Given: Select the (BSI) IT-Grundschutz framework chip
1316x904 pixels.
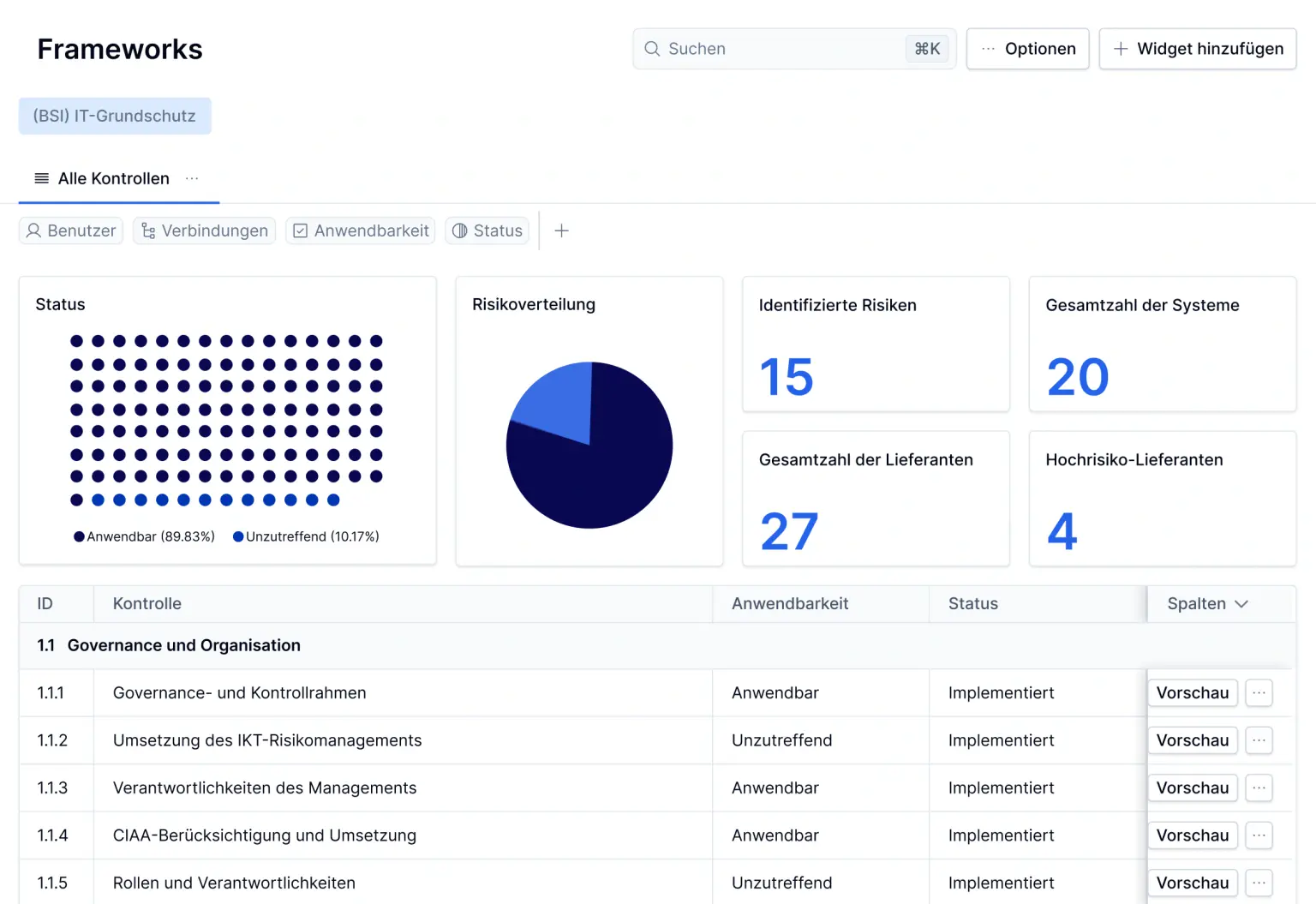Looking at the screenshot, I should (x=115, y=116).
